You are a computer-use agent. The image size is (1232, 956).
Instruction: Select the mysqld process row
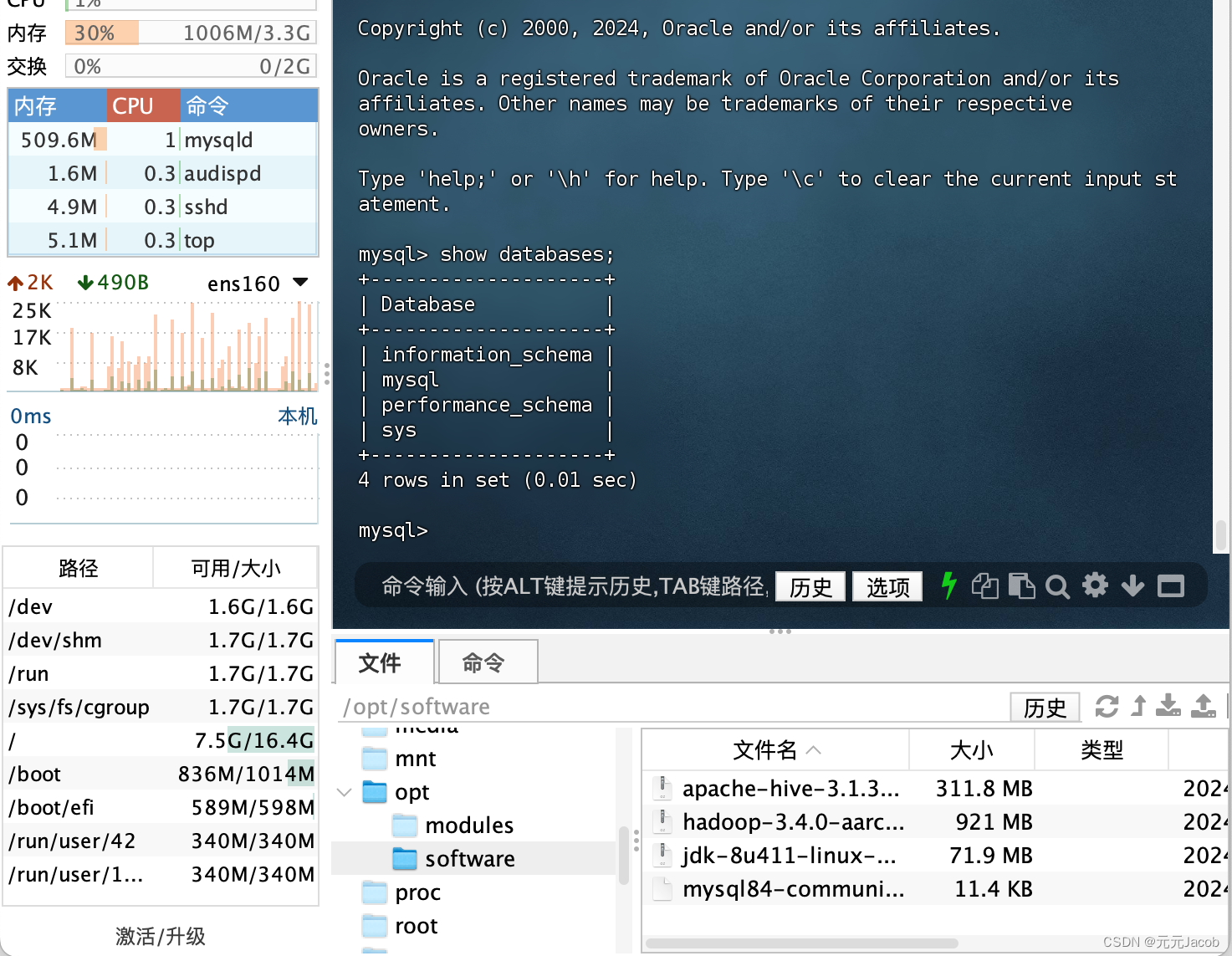163,139
